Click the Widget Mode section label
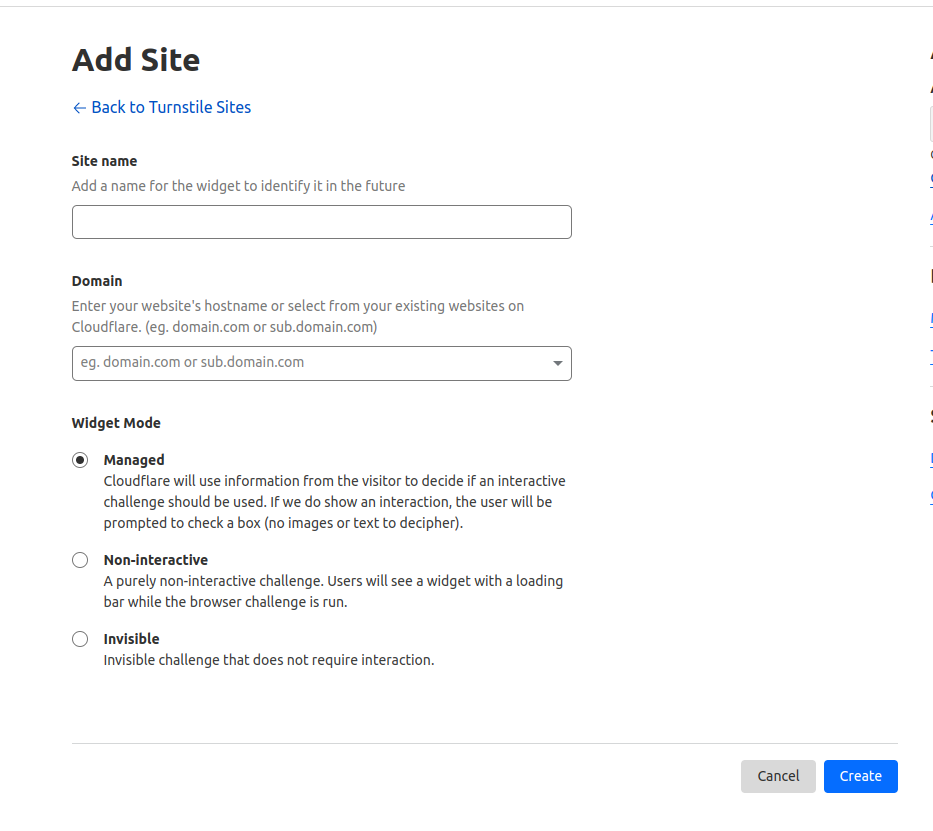Screen dimensions: 933x831 116,423
